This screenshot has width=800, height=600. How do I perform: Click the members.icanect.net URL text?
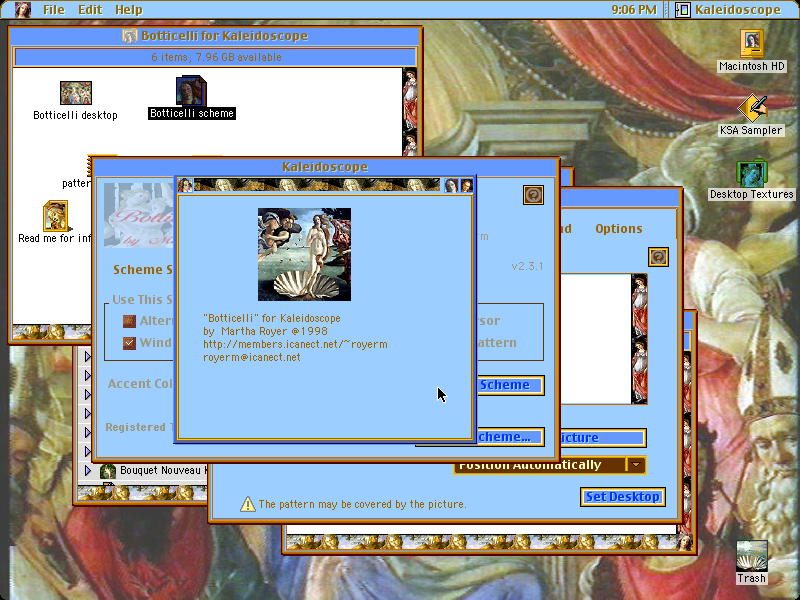pyautogui.click(x=295, y=344)
